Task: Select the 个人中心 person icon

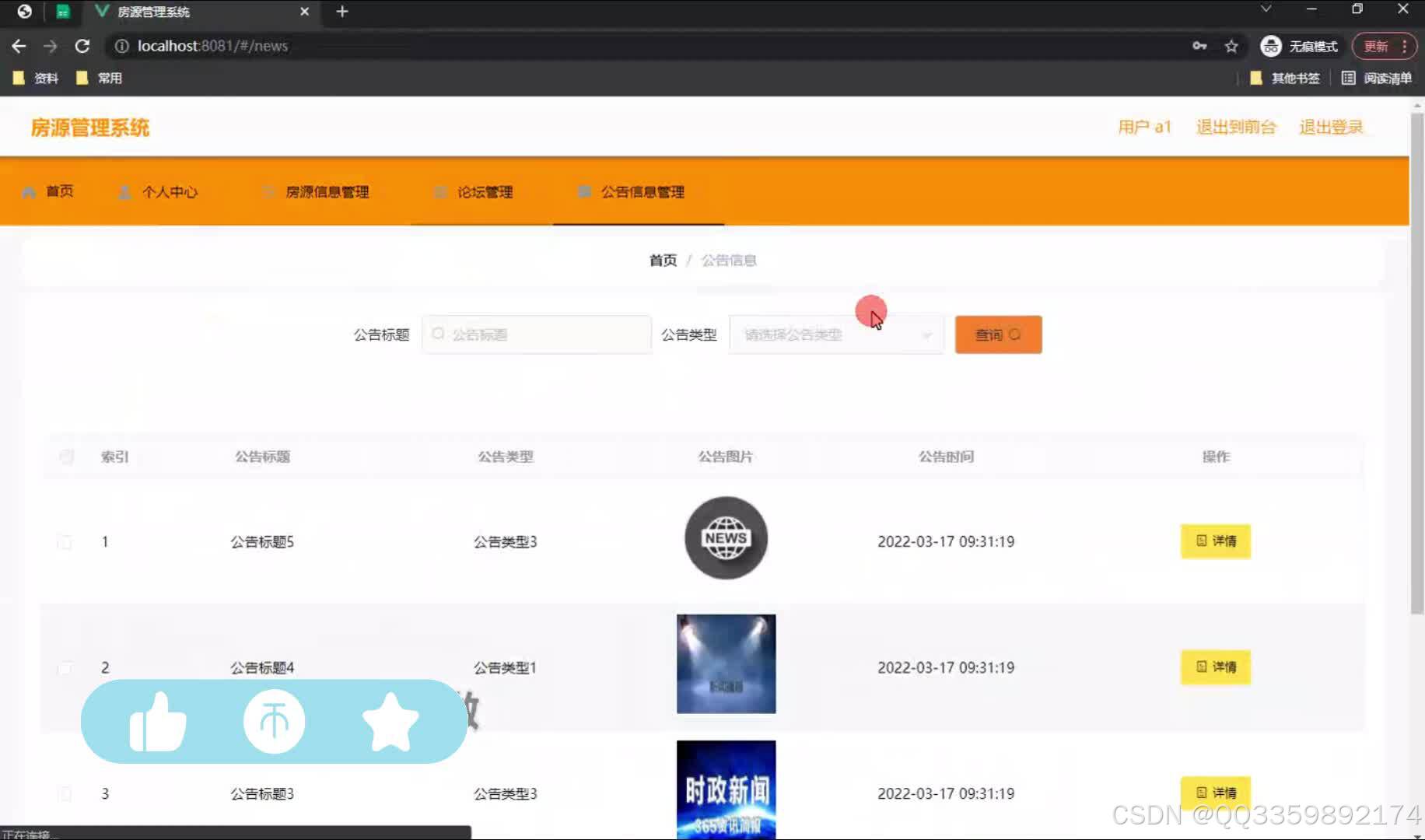Action: click(125, 192)
